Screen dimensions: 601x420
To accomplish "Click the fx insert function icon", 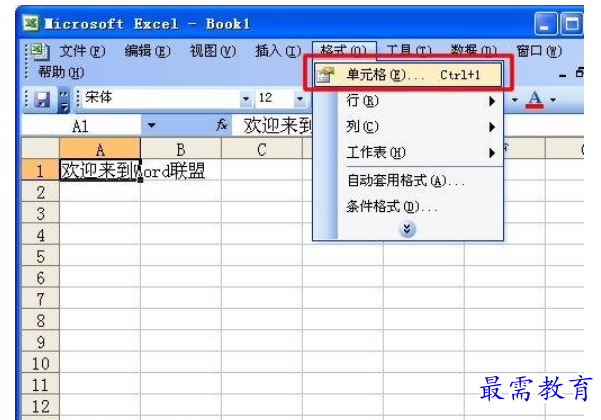I will 222,125.
